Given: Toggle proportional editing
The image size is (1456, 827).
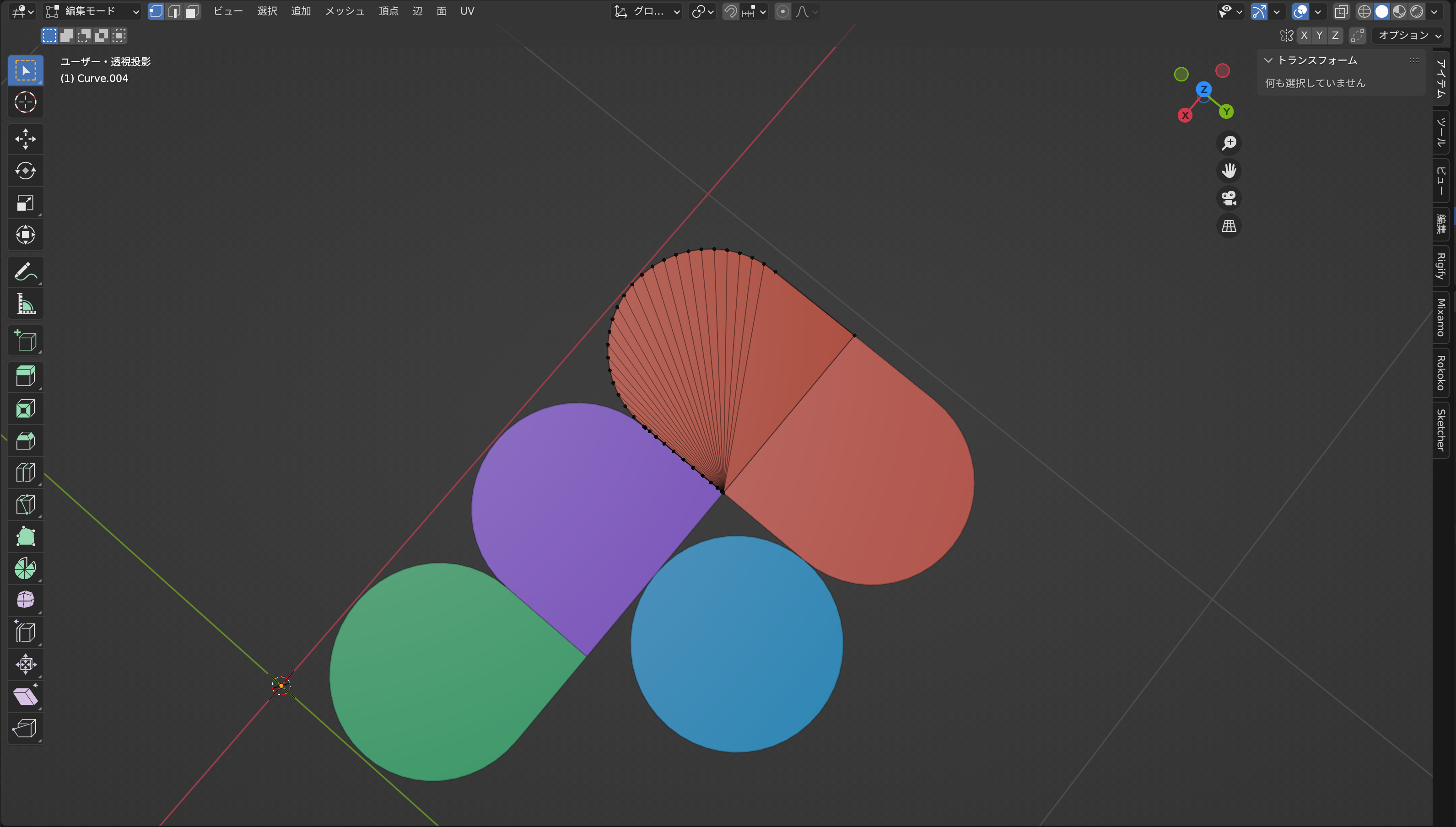Looking at the screenshot, I should pyautogui.click(x=783, y=11).
